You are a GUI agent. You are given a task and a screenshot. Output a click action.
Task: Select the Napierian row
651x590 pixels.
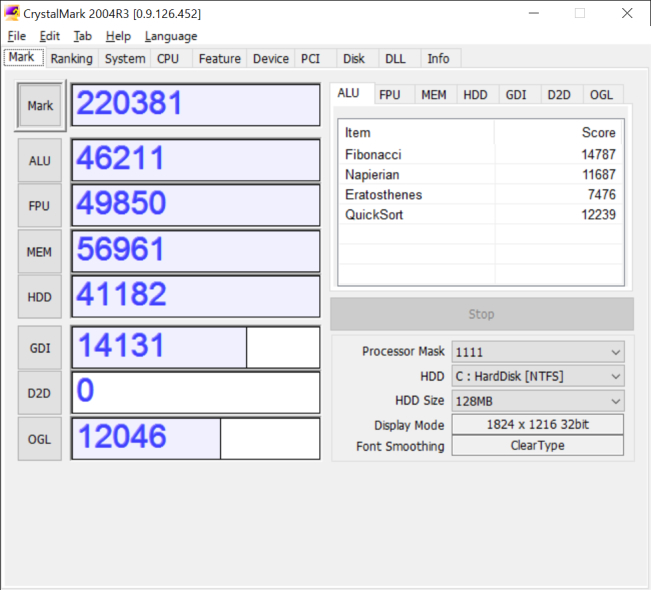coord(481,174)
